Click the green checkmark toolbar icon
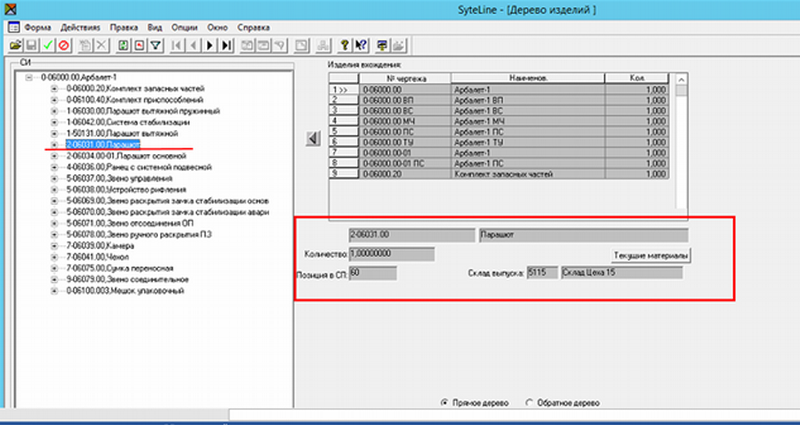Viewport: 800px width, 425px height. pyautogui.click(x=47, y=45)
